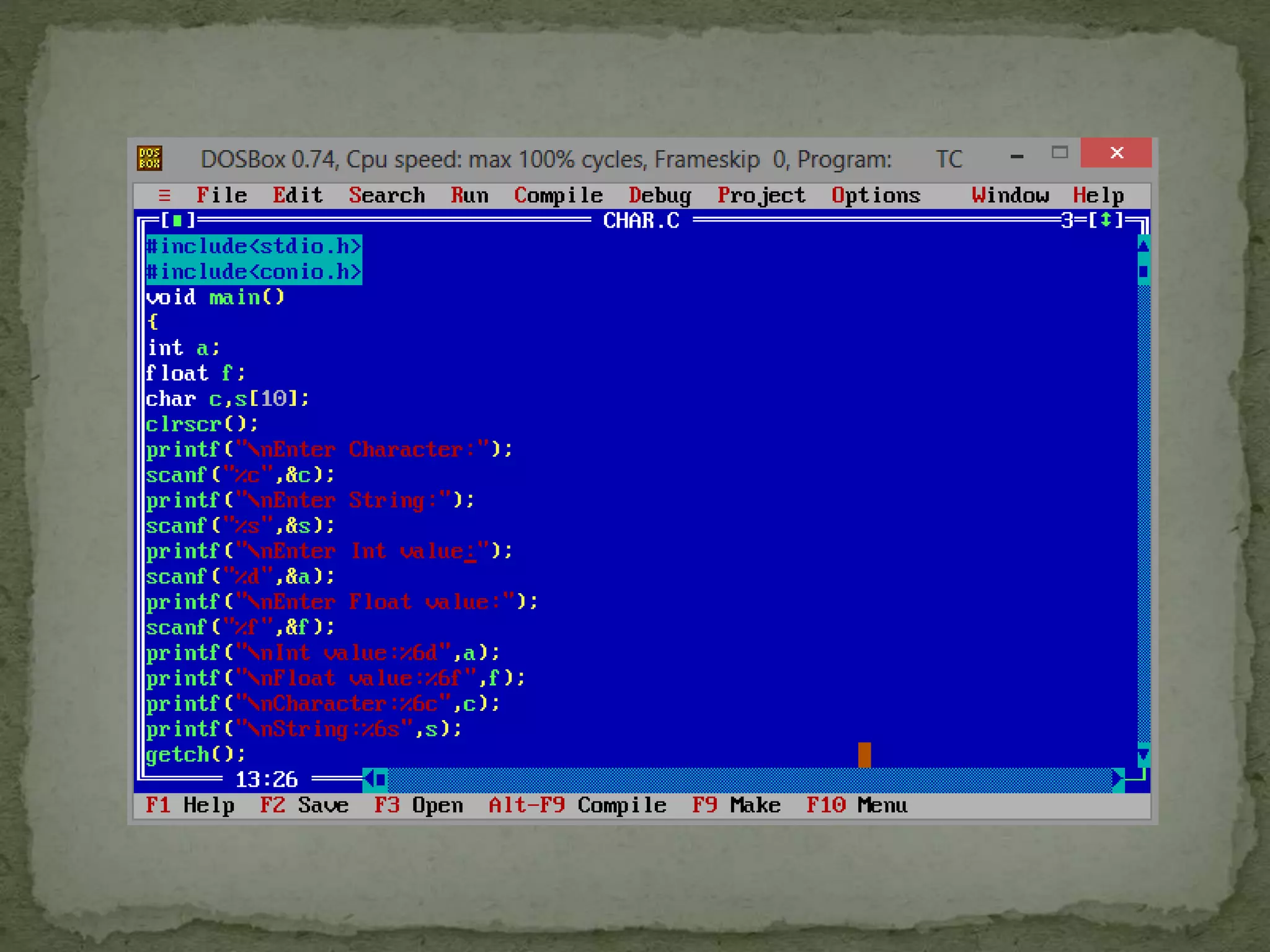Click the horizontal scrollbar right arrow
Image resolution: width=1270 pixels, height=952 pixels.
[1117, 779]
